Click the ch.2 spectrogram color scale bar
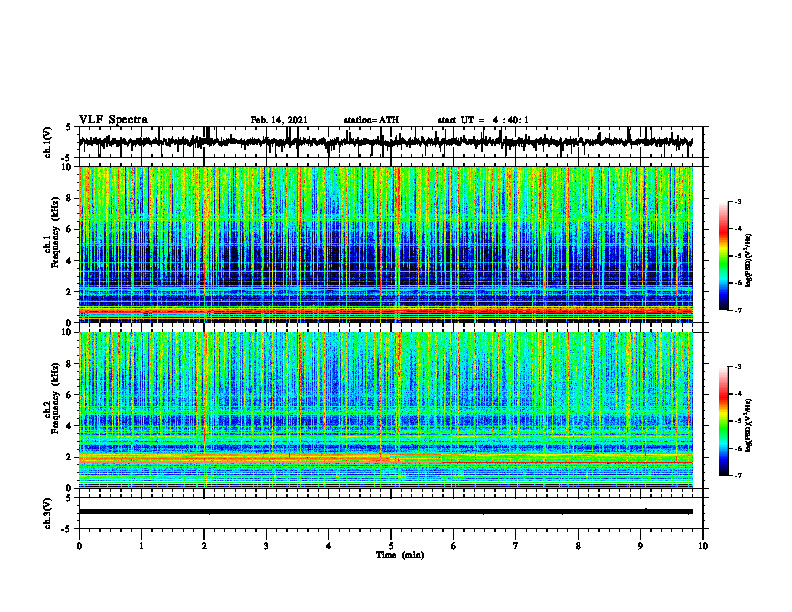The width and height of the screenshot is (792, 612). click(x=724, y=421)
